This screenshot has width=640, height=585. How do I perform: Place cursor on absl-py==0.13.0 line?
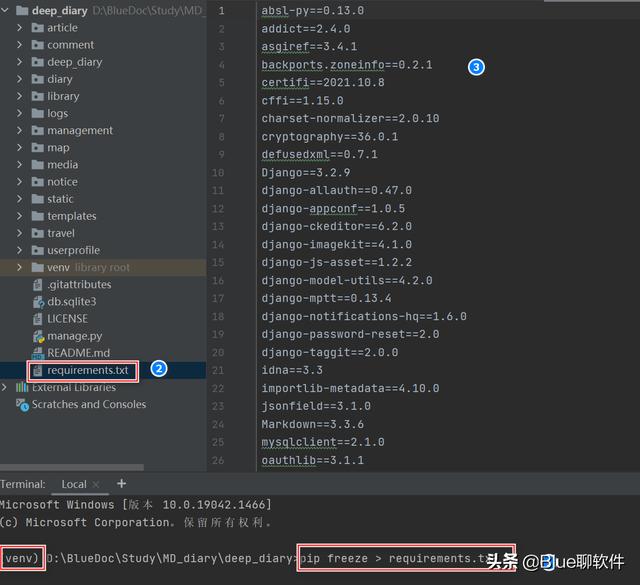[x=313, y=11]
